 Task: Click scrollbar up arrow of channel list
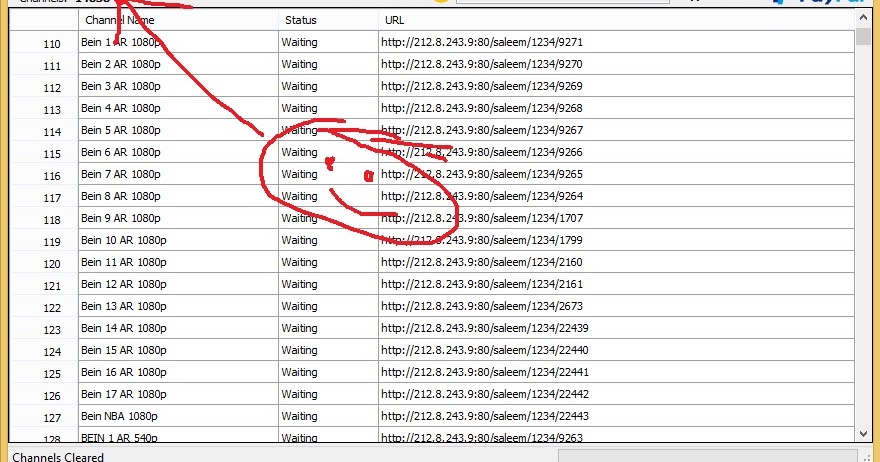[x=863, y=18]
